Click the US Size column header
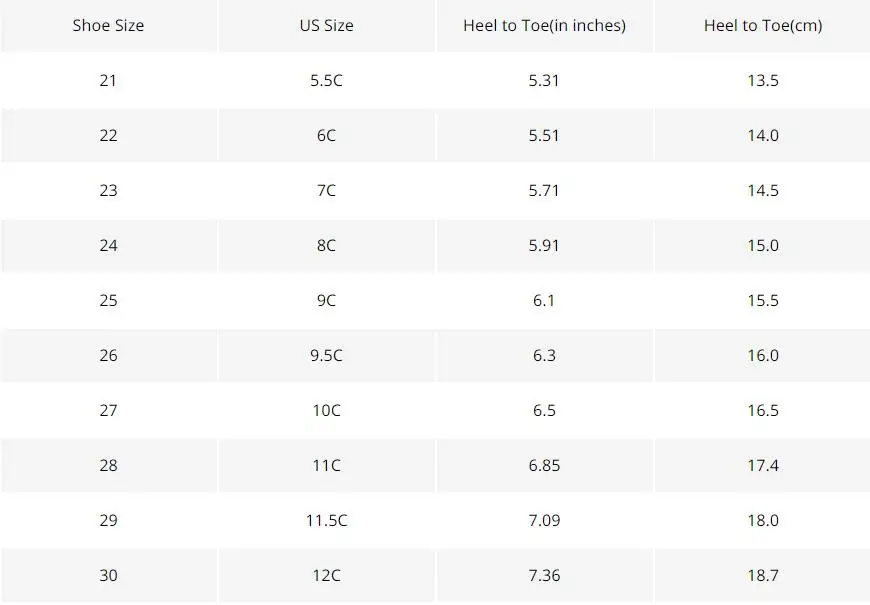 (326, 25)
